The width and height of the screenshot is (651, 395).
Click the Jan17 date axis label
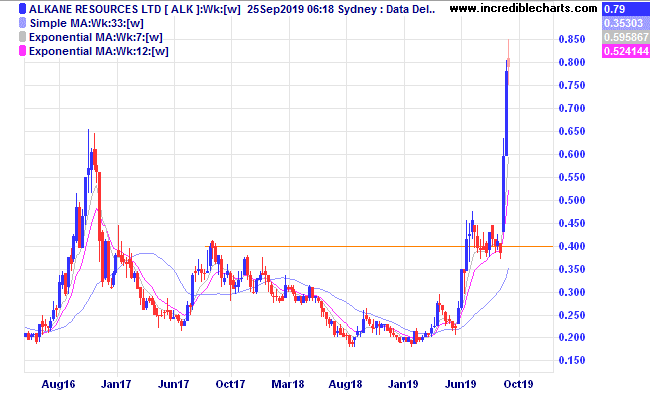pos(116,385)
